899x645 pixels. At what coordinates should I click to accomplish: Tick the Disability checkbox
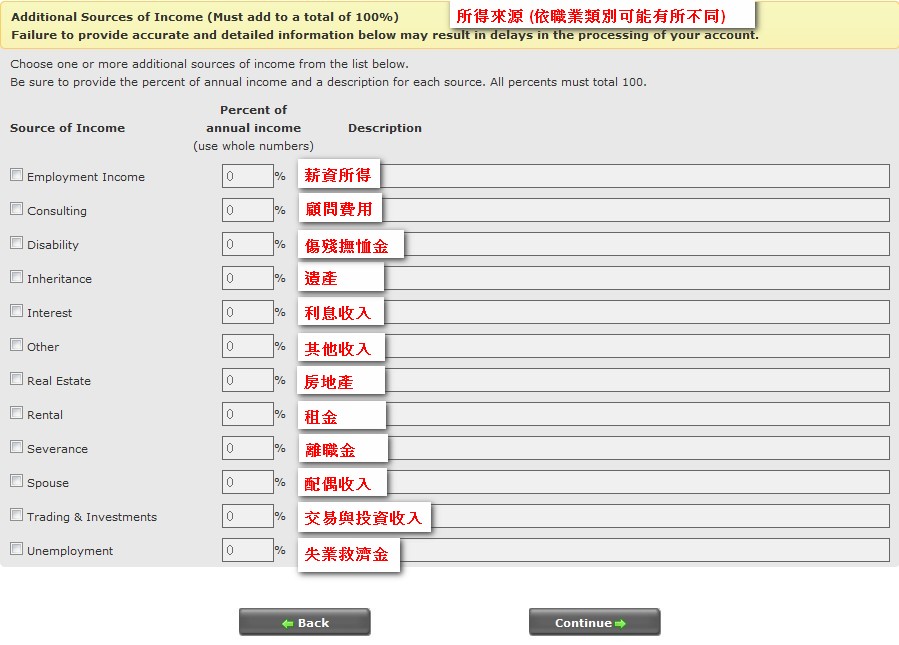17,243
